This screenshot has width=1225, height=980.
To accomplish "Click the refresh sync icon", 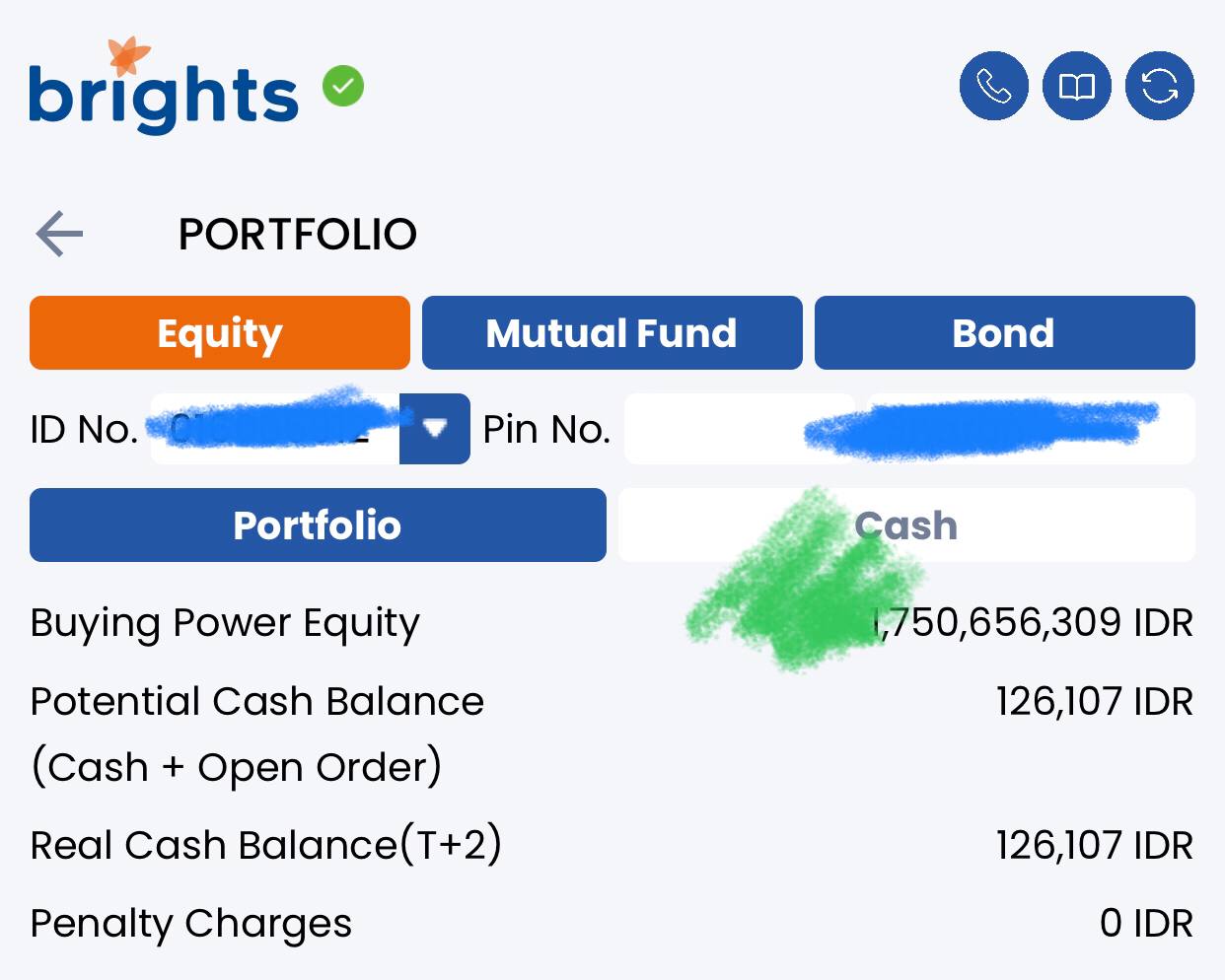I will point(1160,86).
